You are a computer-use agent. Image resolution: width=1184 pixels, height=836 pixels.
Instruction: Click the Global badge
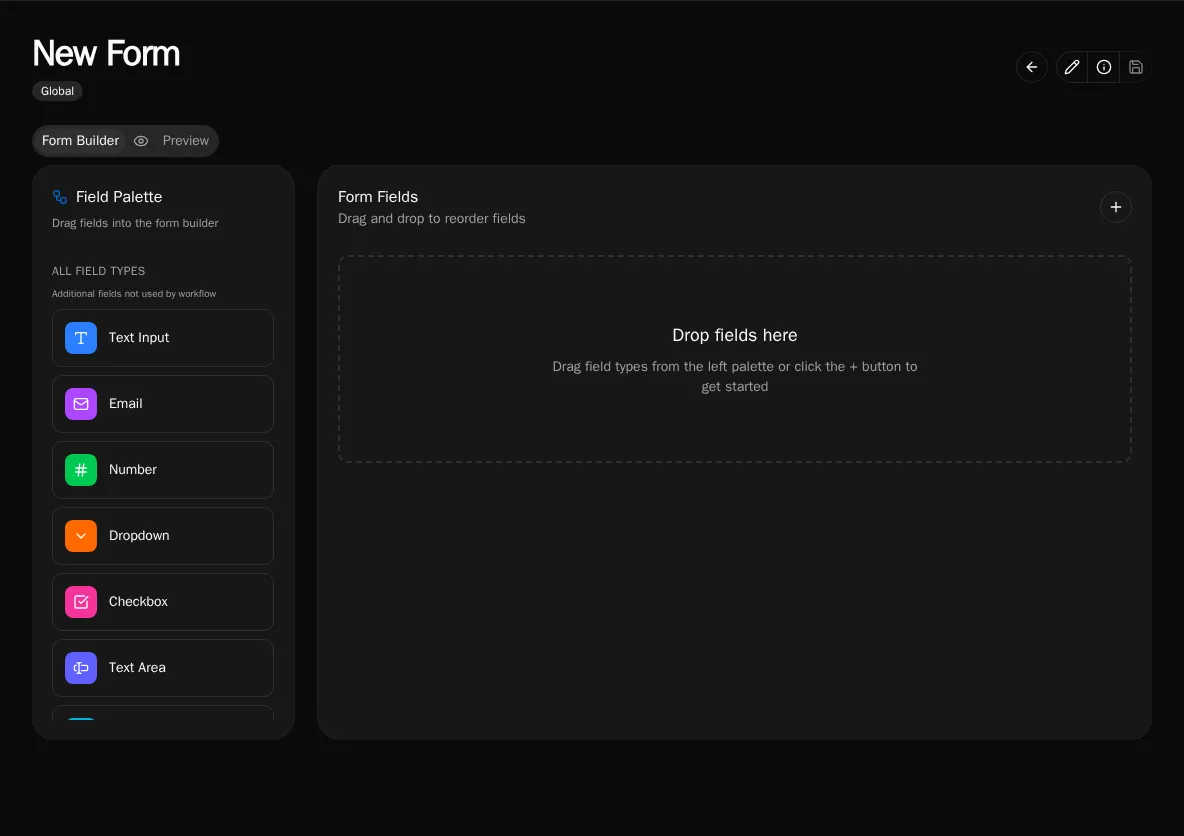(57, 91)
